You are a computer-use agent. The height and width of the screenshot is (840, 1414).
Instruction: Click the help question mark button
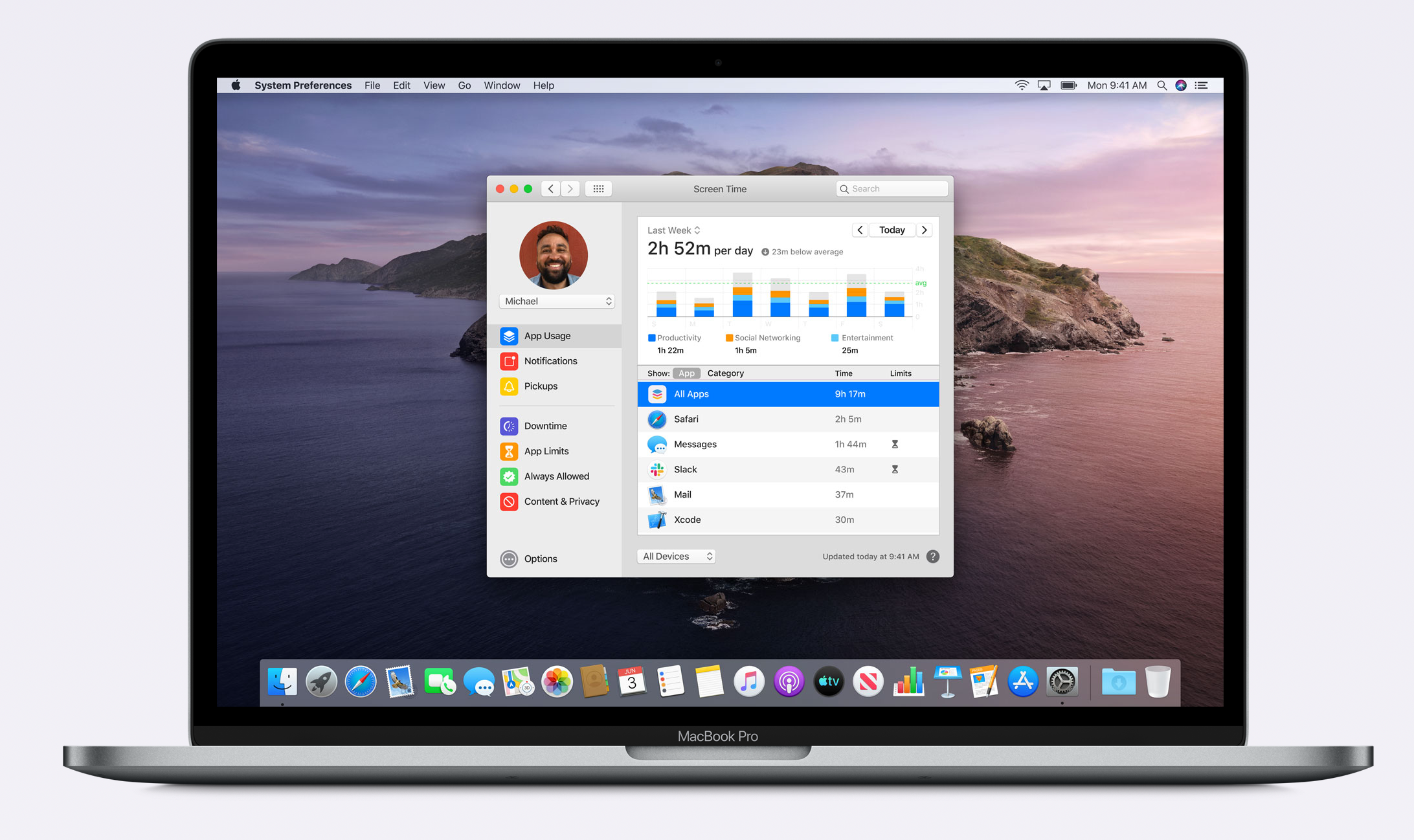932,557
